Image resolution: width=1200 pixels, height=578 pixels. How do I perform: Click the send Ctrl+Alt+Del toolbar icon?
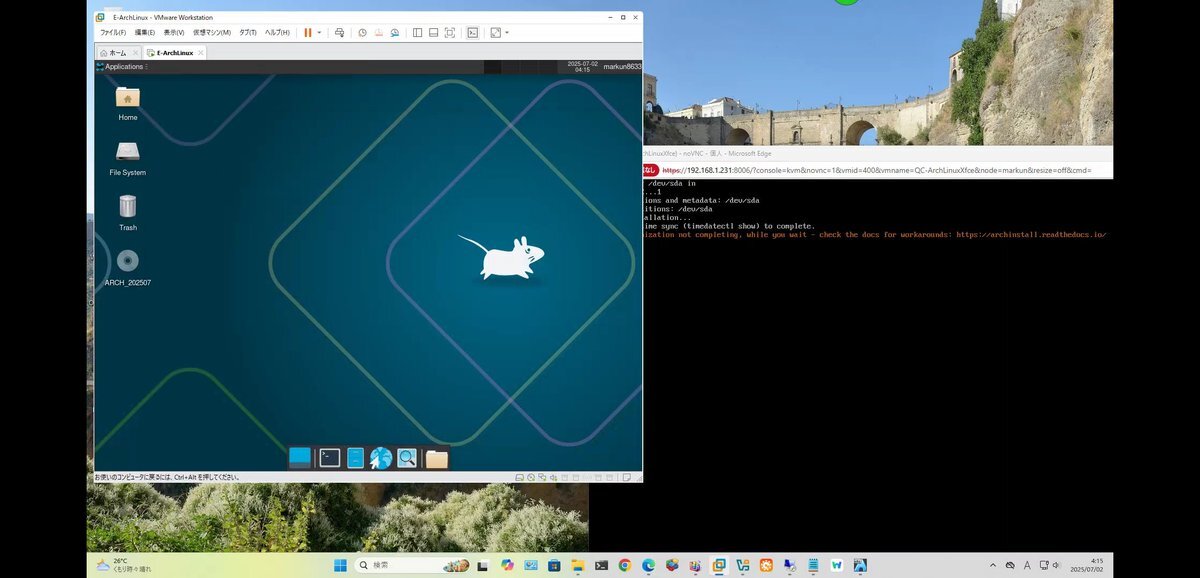(339, 33)
